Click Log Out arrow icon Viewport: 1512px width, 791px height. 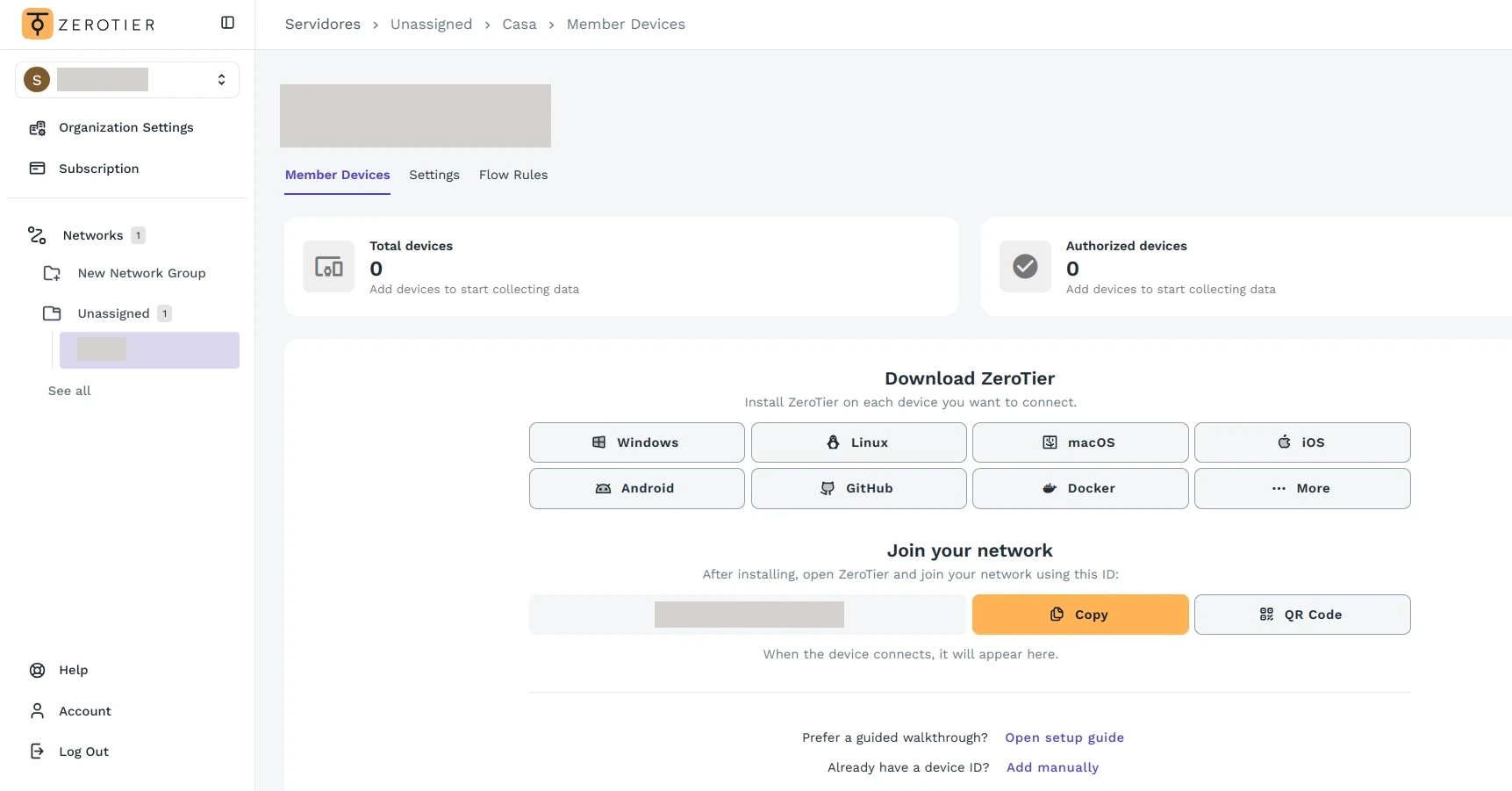(x=37, y=751)
